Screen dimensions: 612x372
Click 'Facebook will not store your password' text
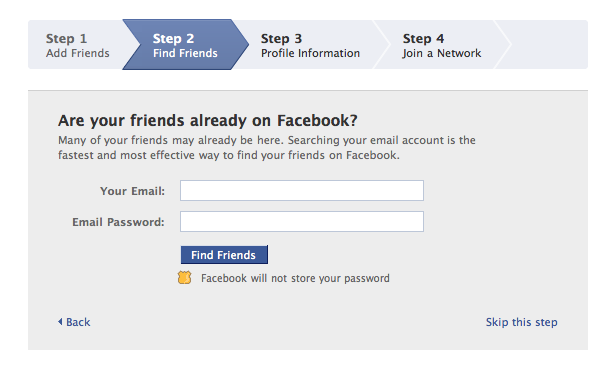click(295, 278)
